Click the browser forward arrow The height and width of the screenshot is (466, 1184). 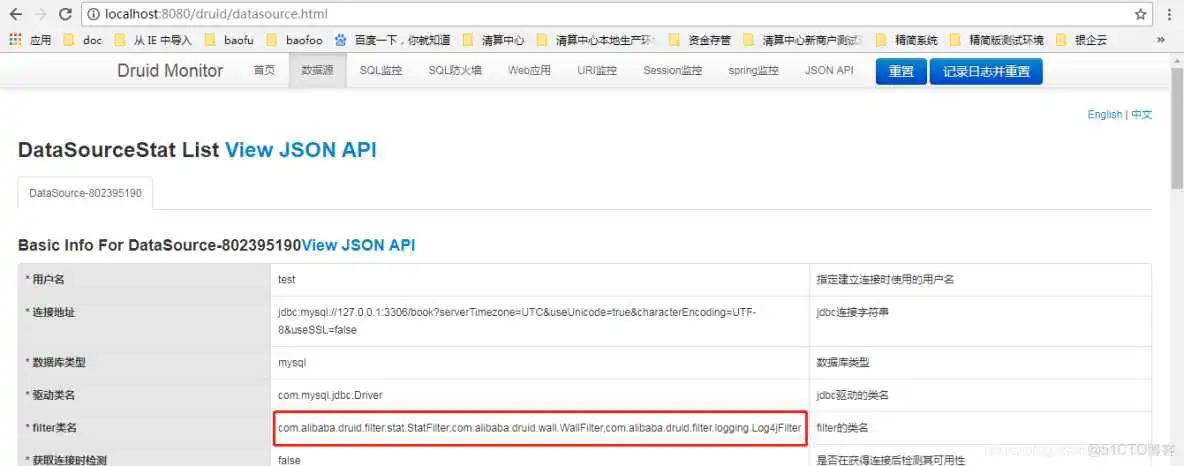pos(40,14)
